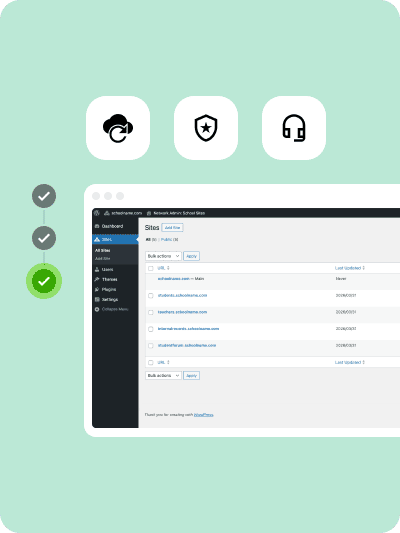Click the WordPress footer link
The height and width of the screenshot is (533, 400).
[x=204, y=415]
